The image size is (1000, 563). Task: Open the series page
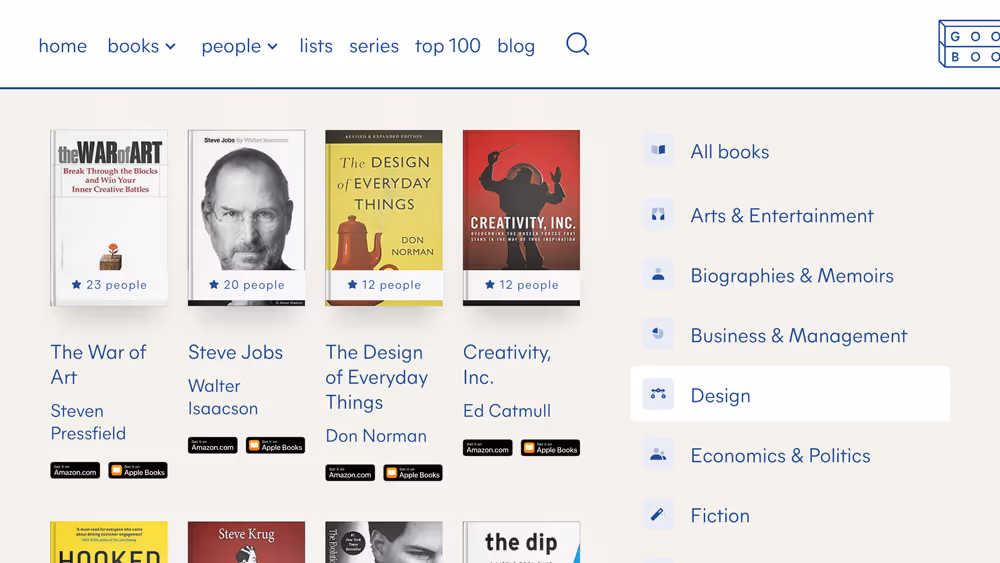pyautogui.click(x=374, y=46)
